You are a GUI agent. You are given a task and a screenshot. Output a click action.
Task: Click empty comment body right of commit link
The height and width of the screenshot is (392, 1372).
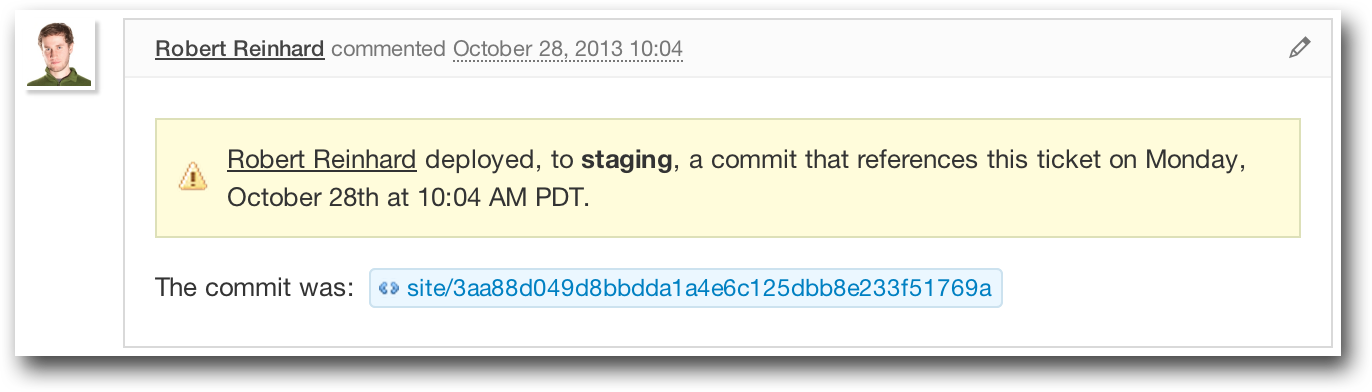(x=1160, y=289)
